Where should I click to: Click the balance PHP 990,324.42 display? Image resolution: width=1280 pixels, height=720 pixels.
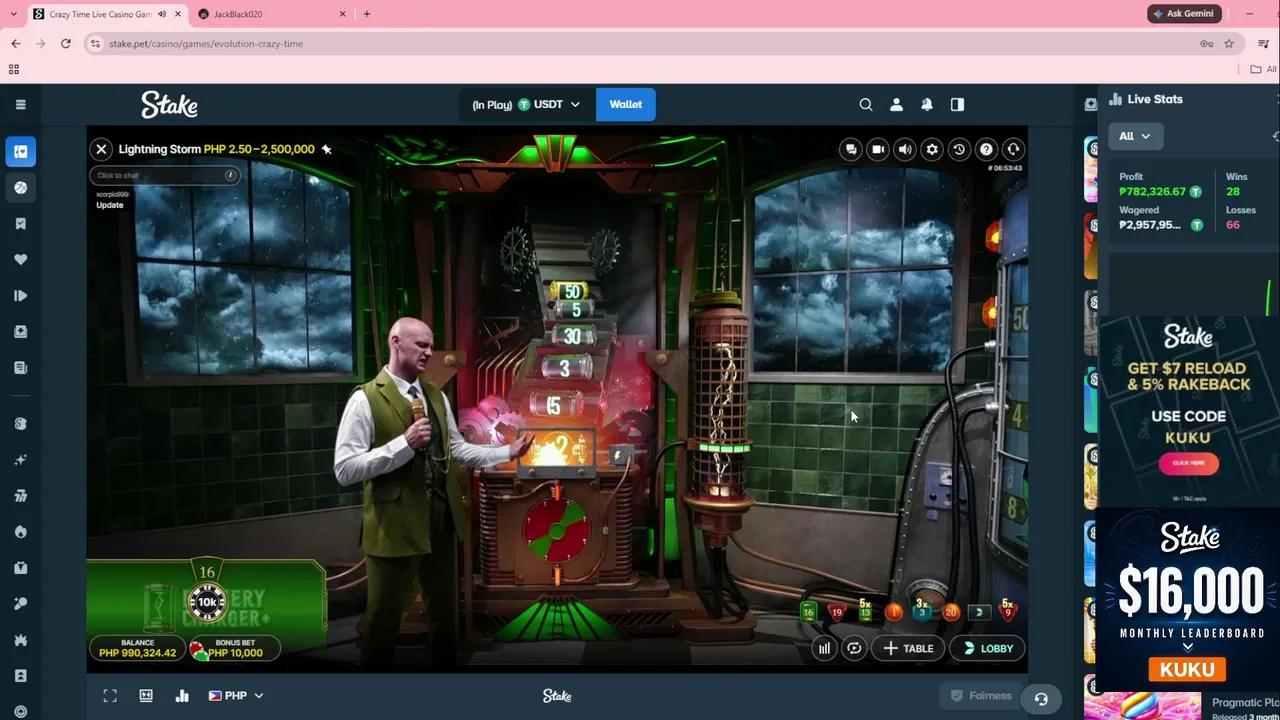pos(137,648)
